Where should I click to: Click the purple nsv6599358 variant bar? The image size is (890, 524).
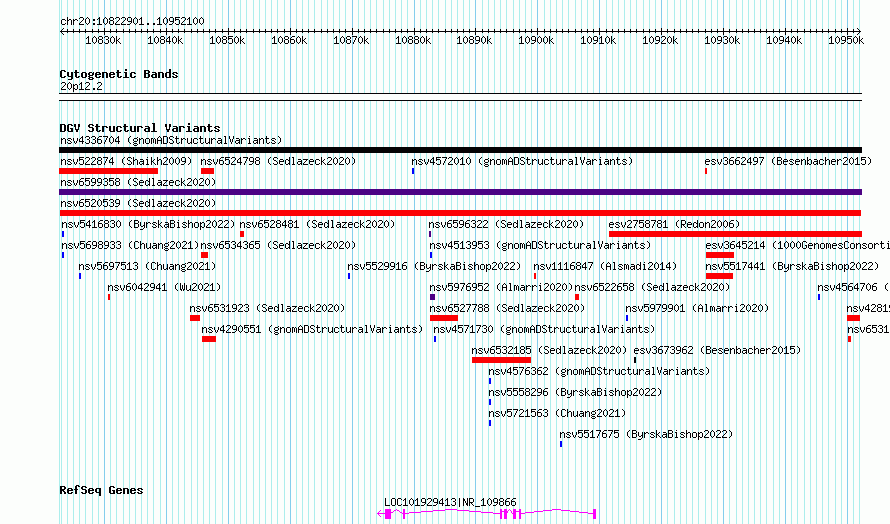[x=460, y=192]
